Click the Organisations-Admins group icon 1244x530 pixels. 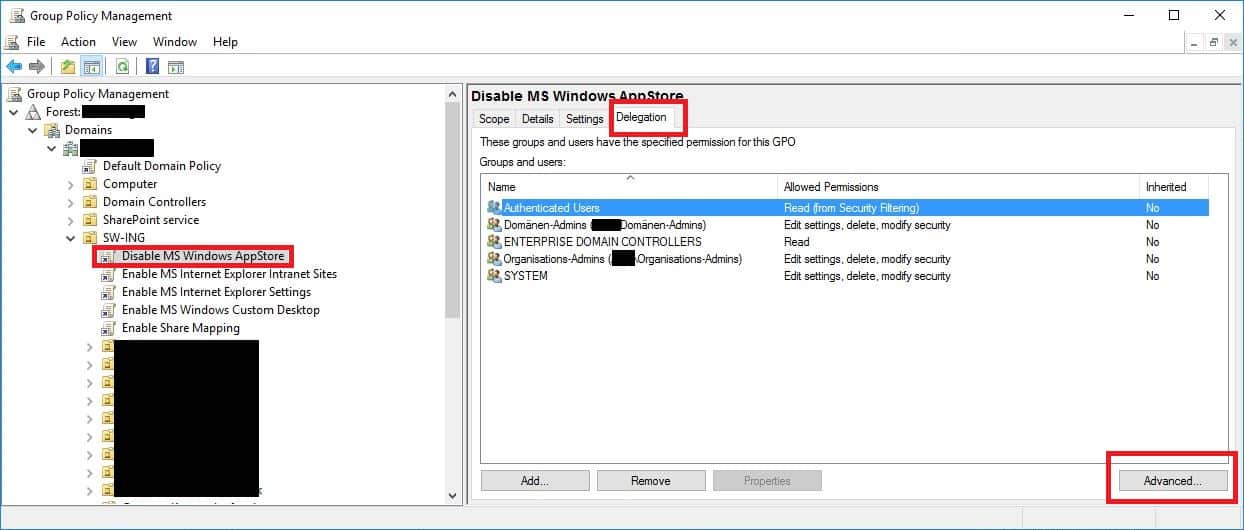(494, 259)
